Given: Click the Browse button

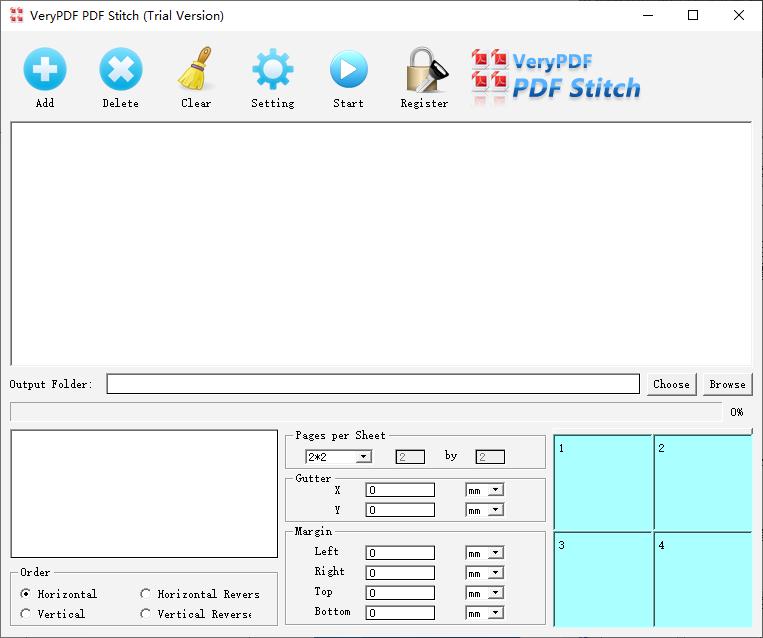Looking at the screenshot, I should [727, 384].
